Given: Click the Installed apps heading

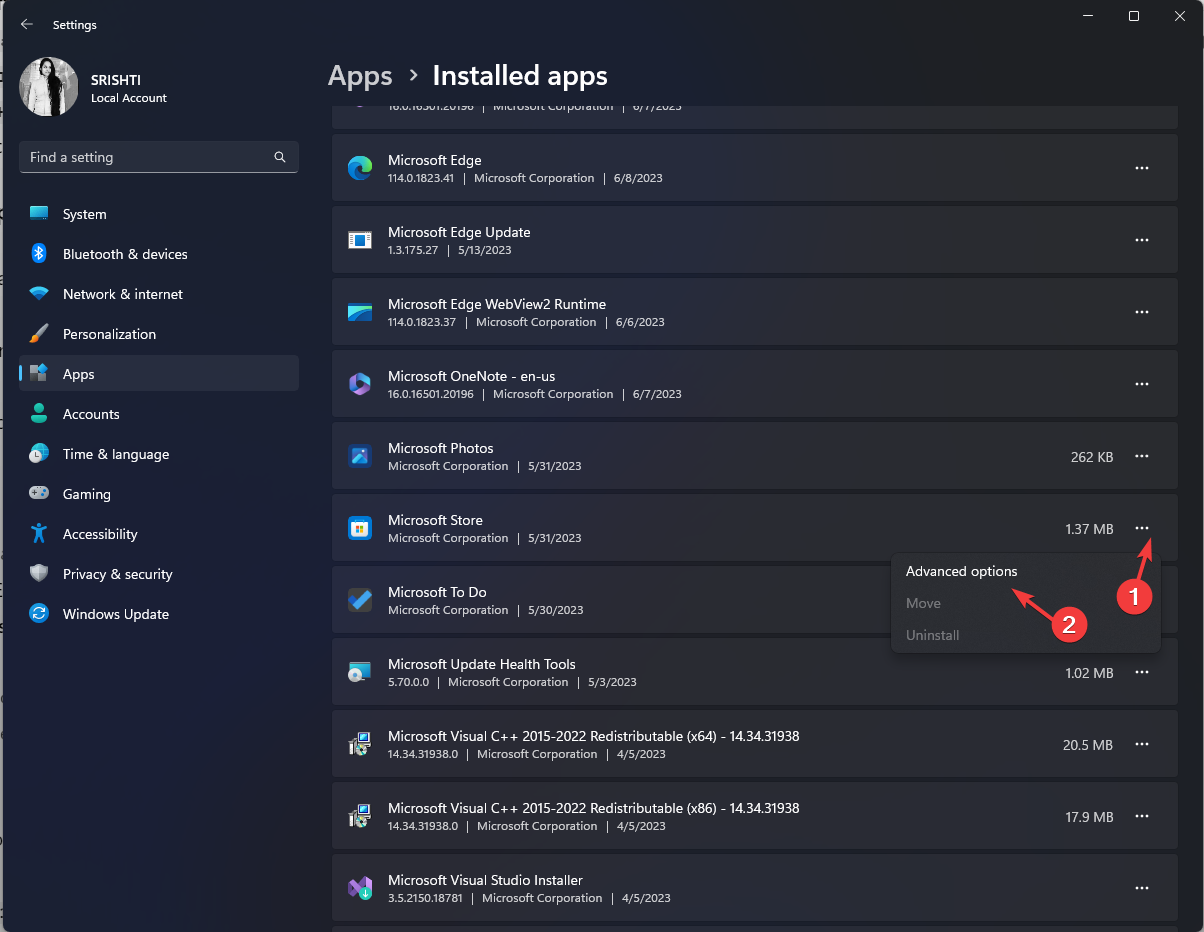Looking at the screenshot, I should click(x=520, y=76).
